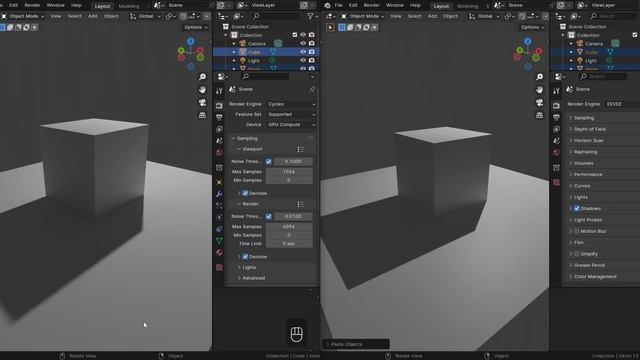
Task: Toggle Shadows checkbox in right window
Action: tap(577, 209)
